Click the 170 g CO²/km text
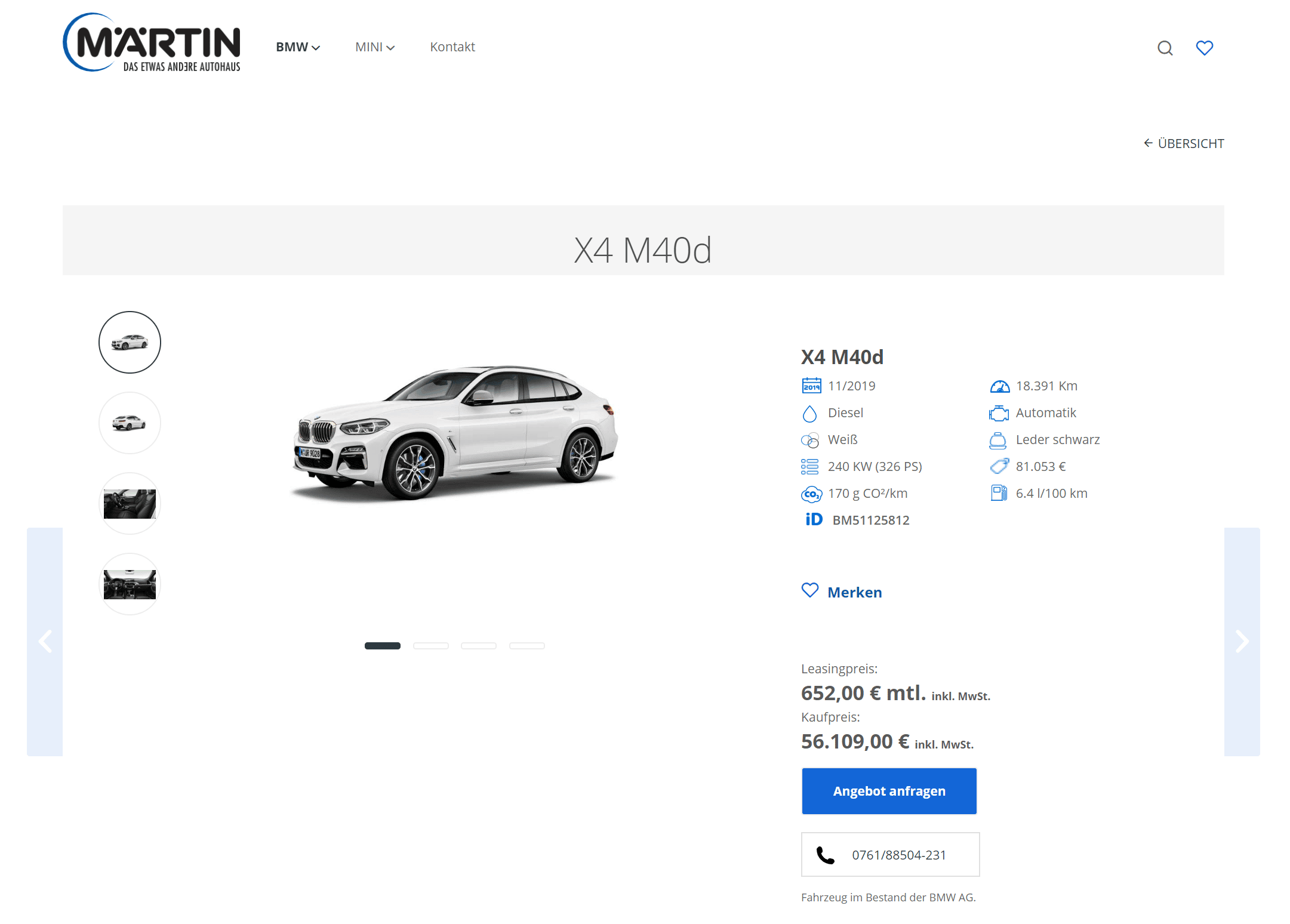The image size is (1290, 924). pyautogui.click(x=868, y=493)
